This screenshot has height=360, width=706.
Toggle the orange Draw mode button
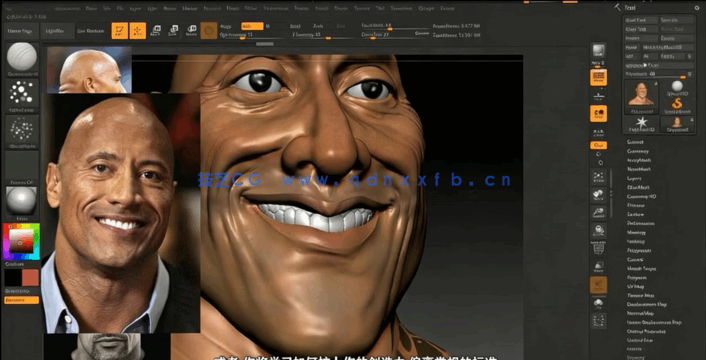[x=138, y=30]
